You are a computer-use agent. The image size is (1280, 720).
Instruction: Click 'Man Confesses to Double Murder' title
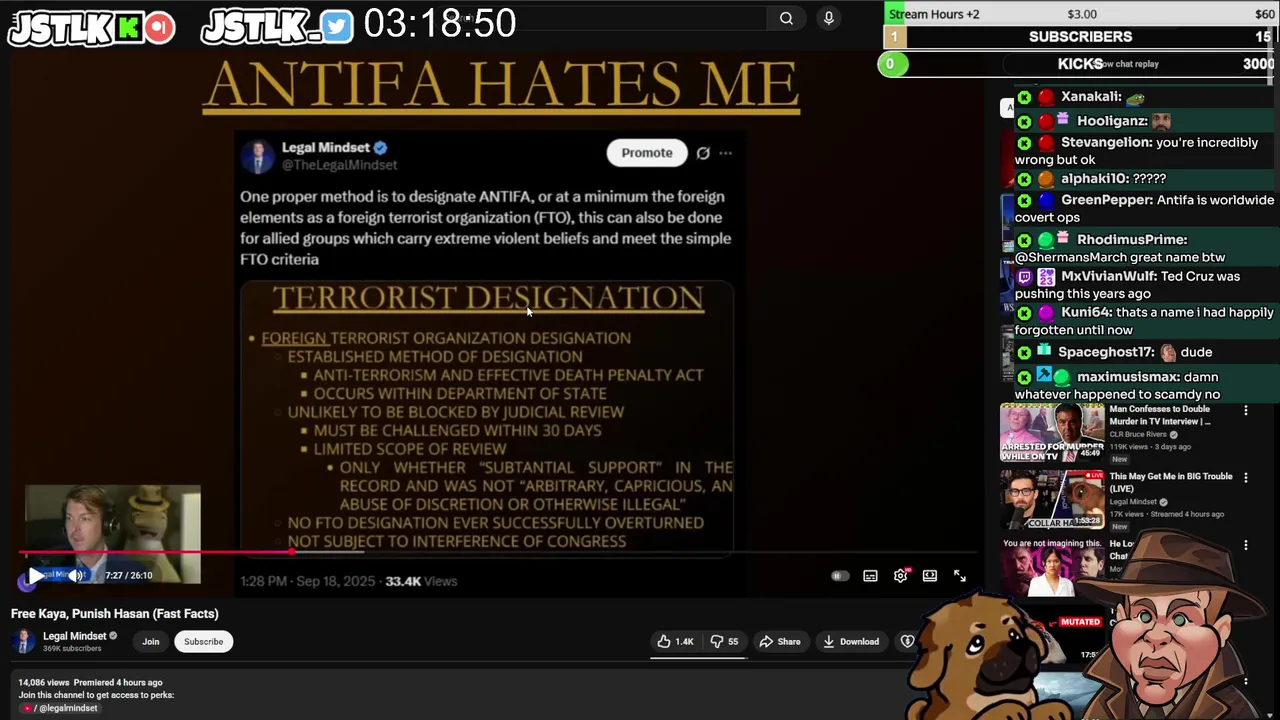[1160, 415]
